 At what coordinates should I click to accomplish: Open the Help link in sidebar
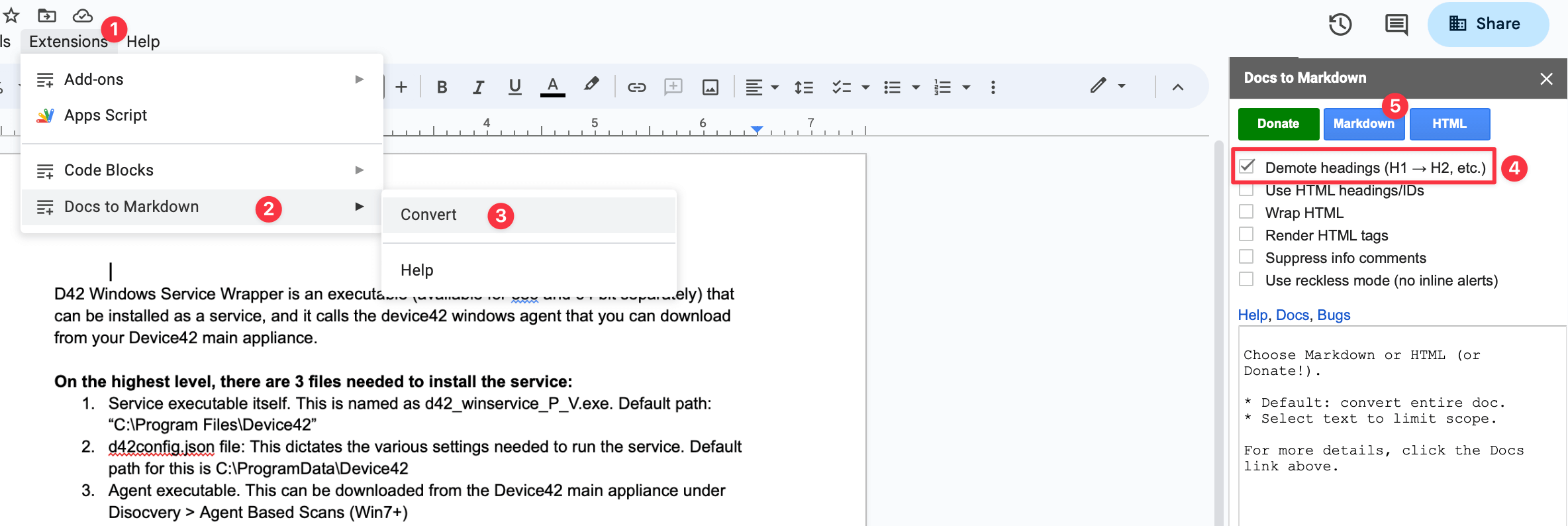1253,315
